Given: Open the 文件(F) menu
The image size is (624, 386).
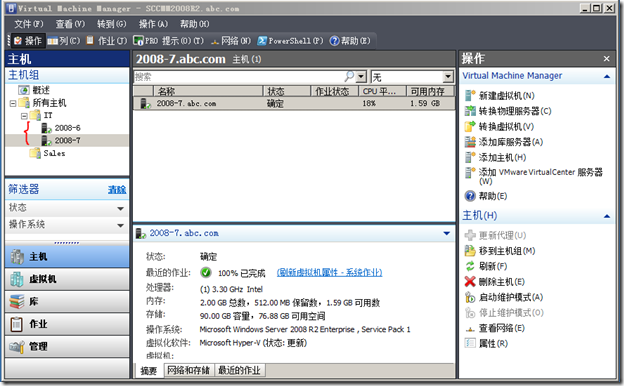Looking at the screenshot, I should (x=28, y=24).
